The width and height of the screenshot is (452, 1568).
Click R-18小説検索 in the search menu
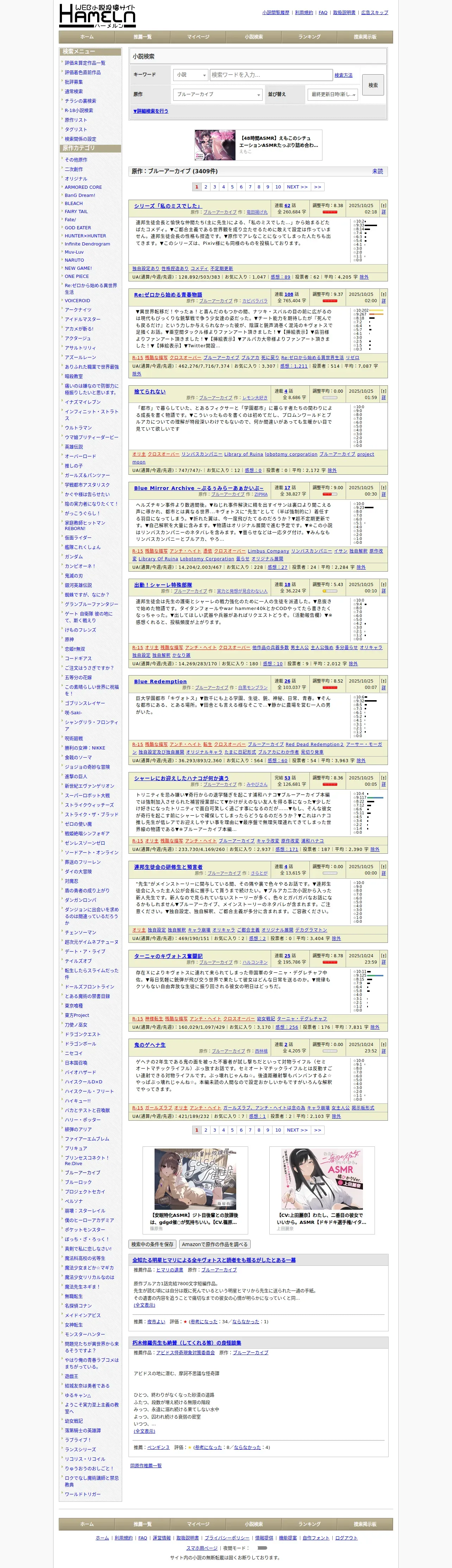[79, 110]
